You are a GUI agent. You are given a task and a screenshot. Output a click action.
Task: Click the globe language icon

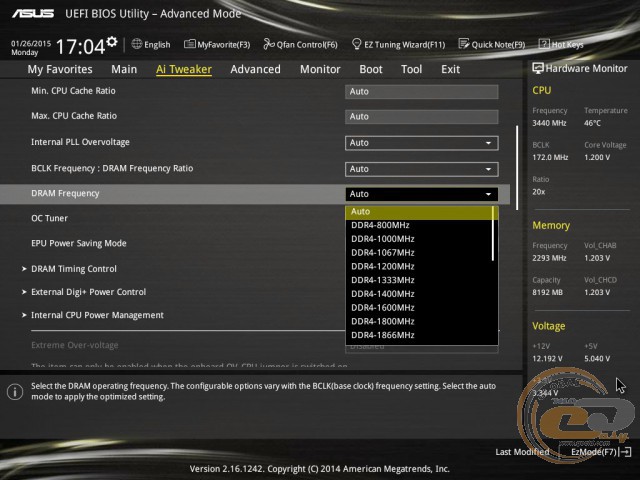click(x=137, y=44)
